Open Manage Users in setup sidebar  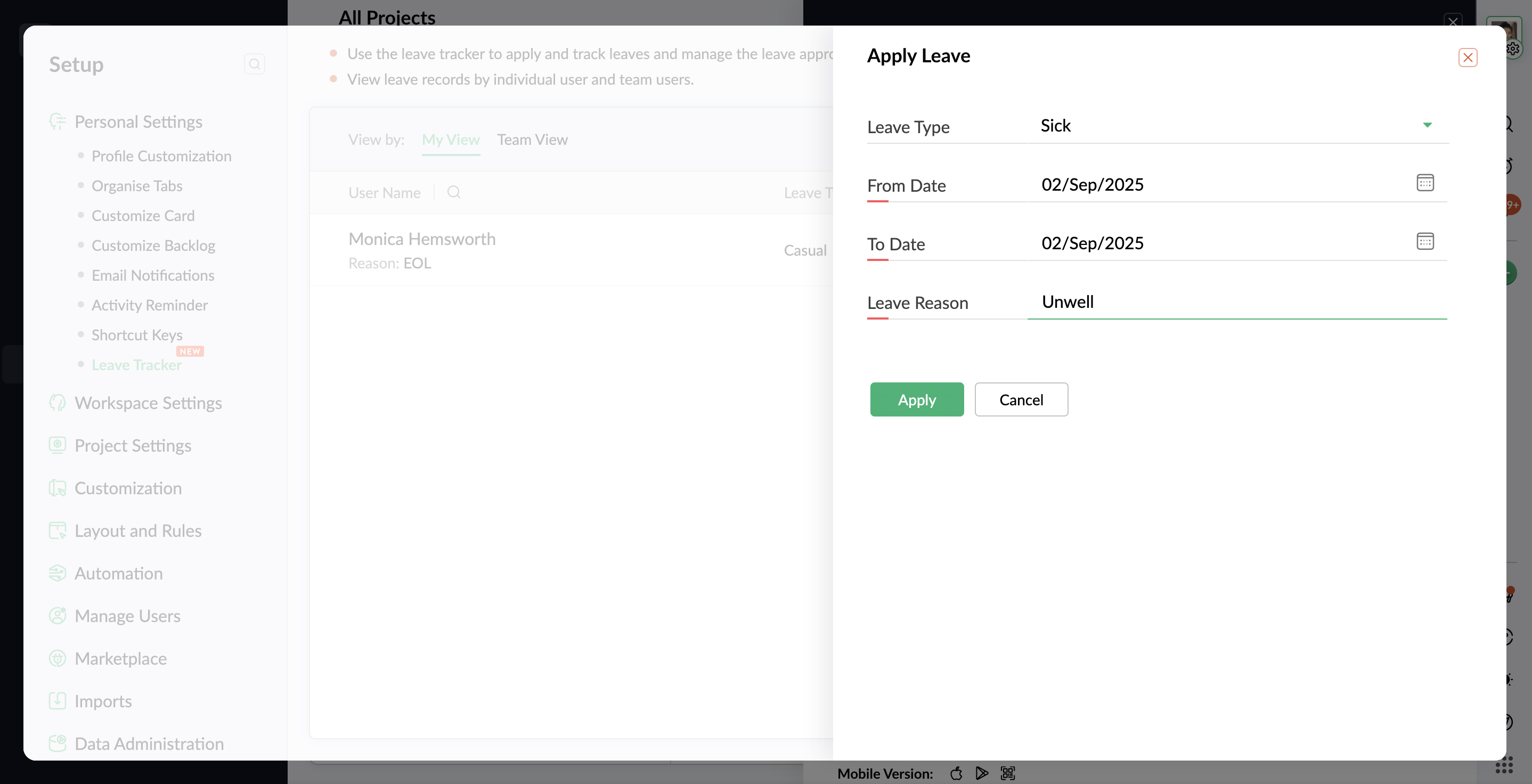127,616
